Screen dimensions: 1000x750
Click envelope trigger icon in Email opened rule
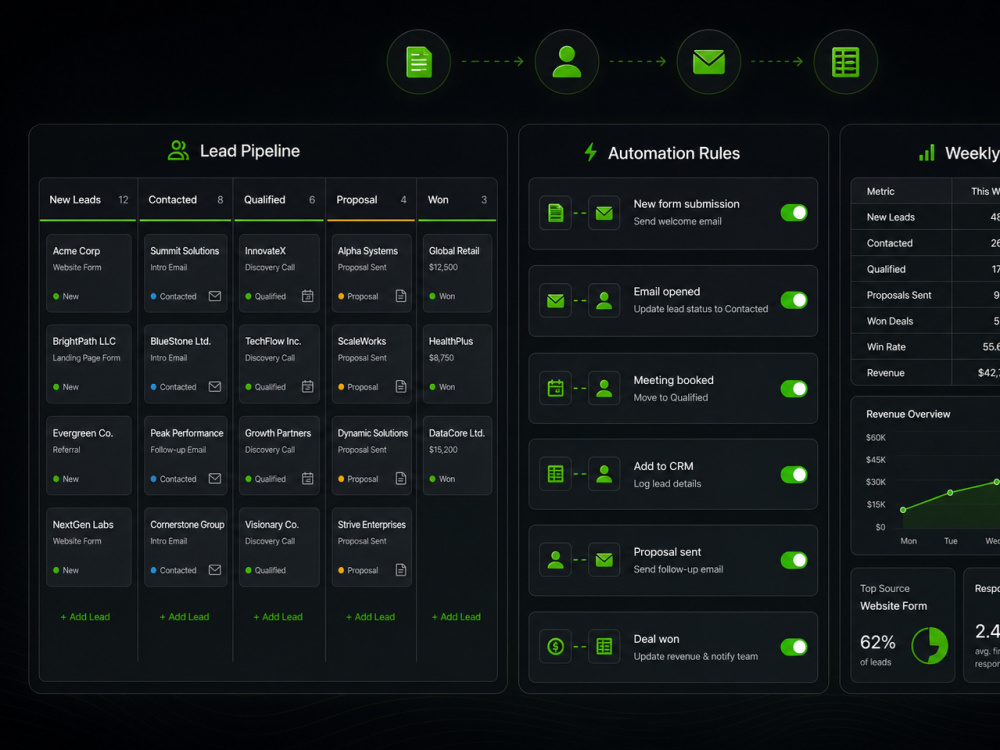tap(555, 300)
